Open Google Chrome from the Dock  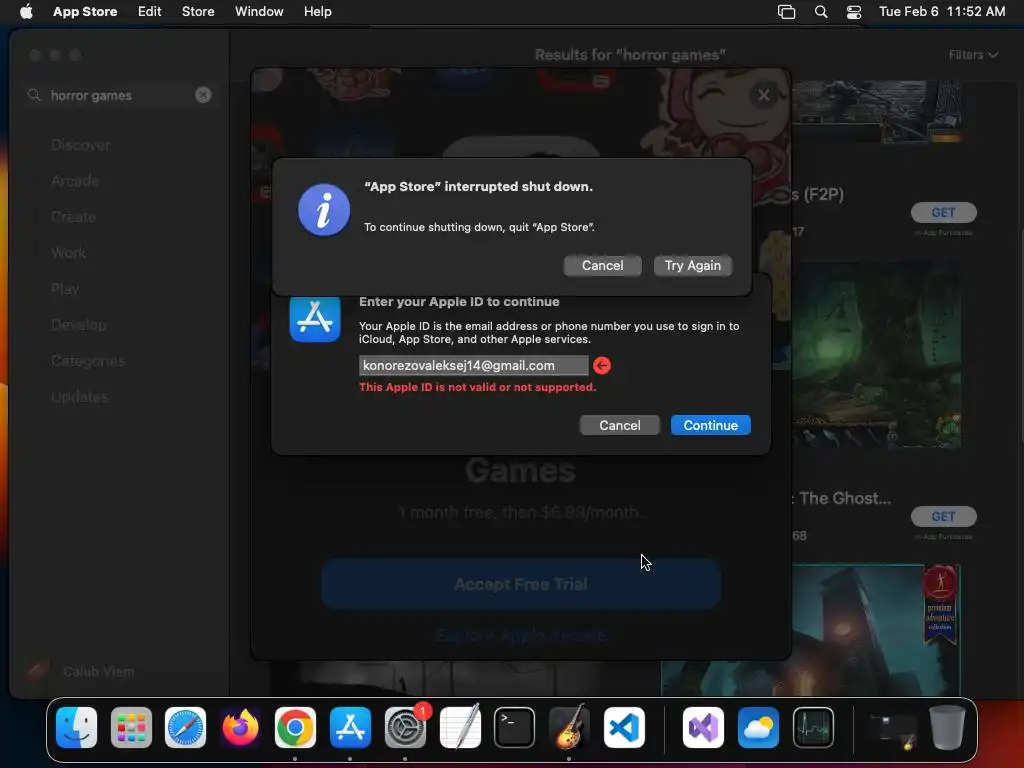tap(295, 728)
